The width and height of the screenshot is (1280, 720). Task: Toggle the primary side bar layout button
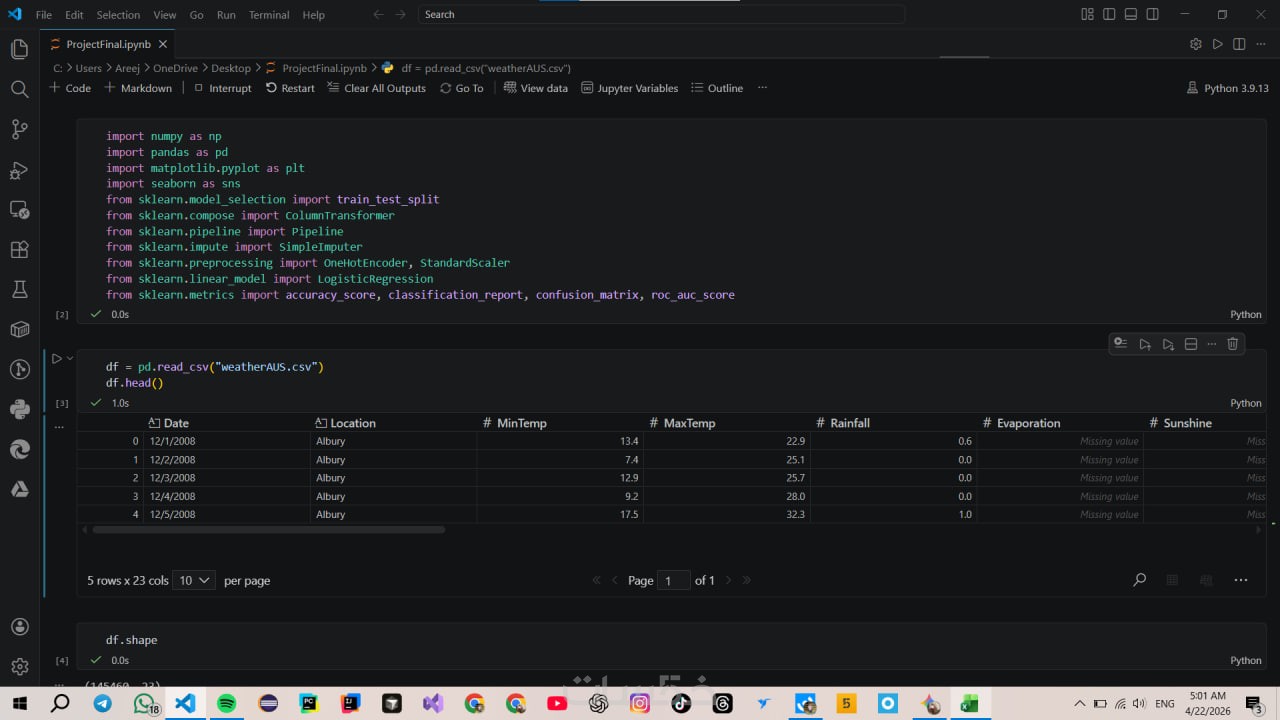1109,15
